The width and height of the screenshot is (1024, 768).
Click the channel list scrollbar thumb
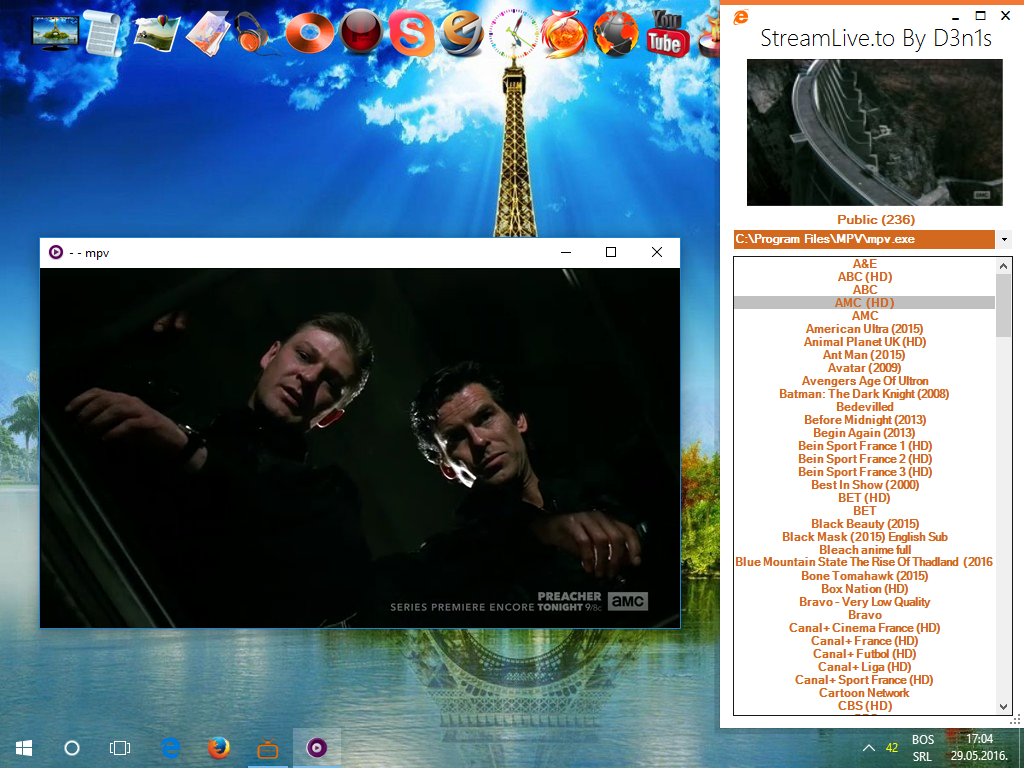pyautogui.click(x=1004, y=305)
